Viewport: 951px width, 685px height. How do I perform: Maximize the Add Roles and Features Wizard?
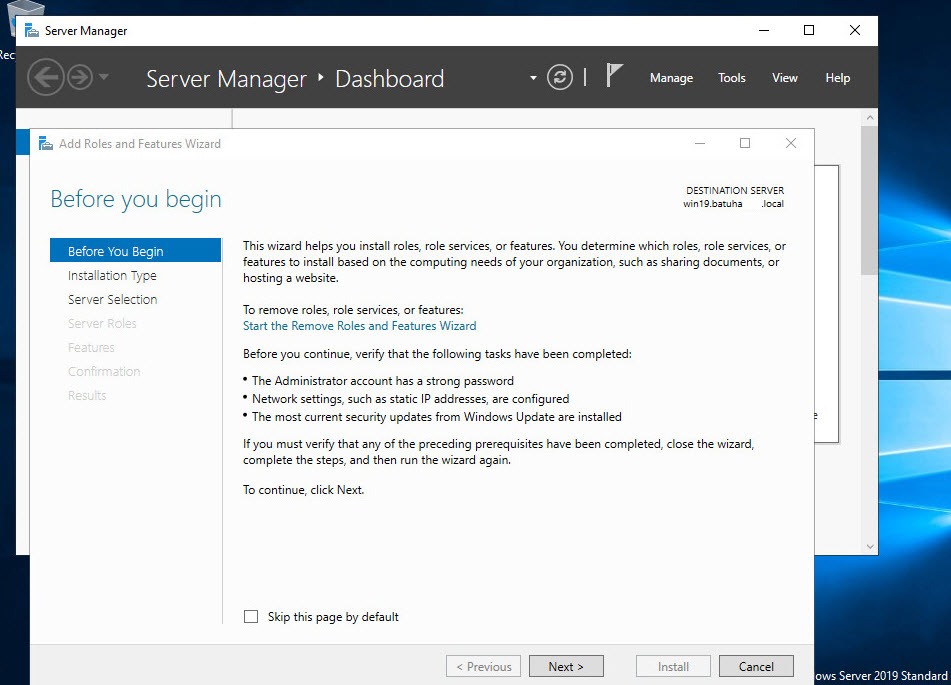745,144
